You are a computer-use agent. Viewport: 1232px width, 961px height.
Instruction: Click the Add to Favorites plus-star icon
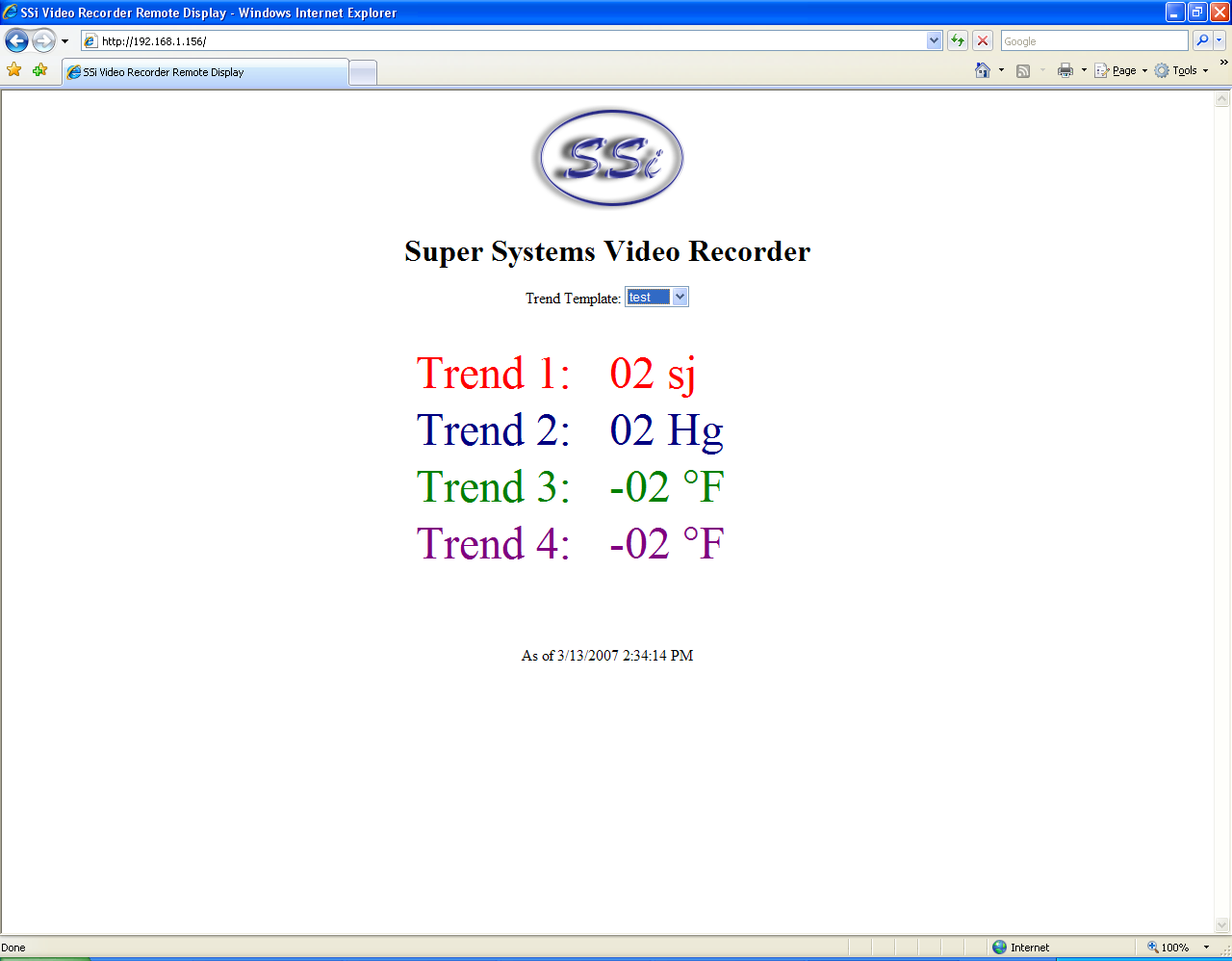pos(39,70)
